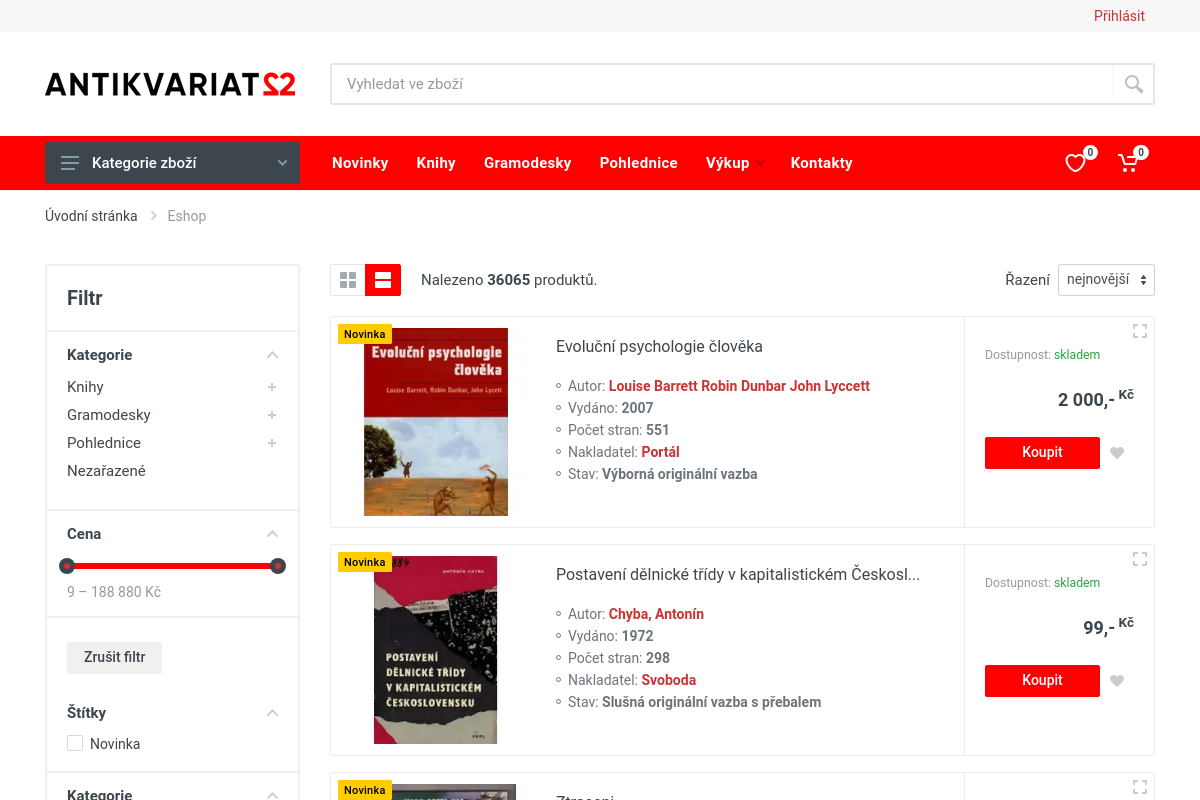The image size is (1200, 800).
Task: Open the Evoluční psychologie člověka cover thumbnail
Action: [x=436, y=422]
